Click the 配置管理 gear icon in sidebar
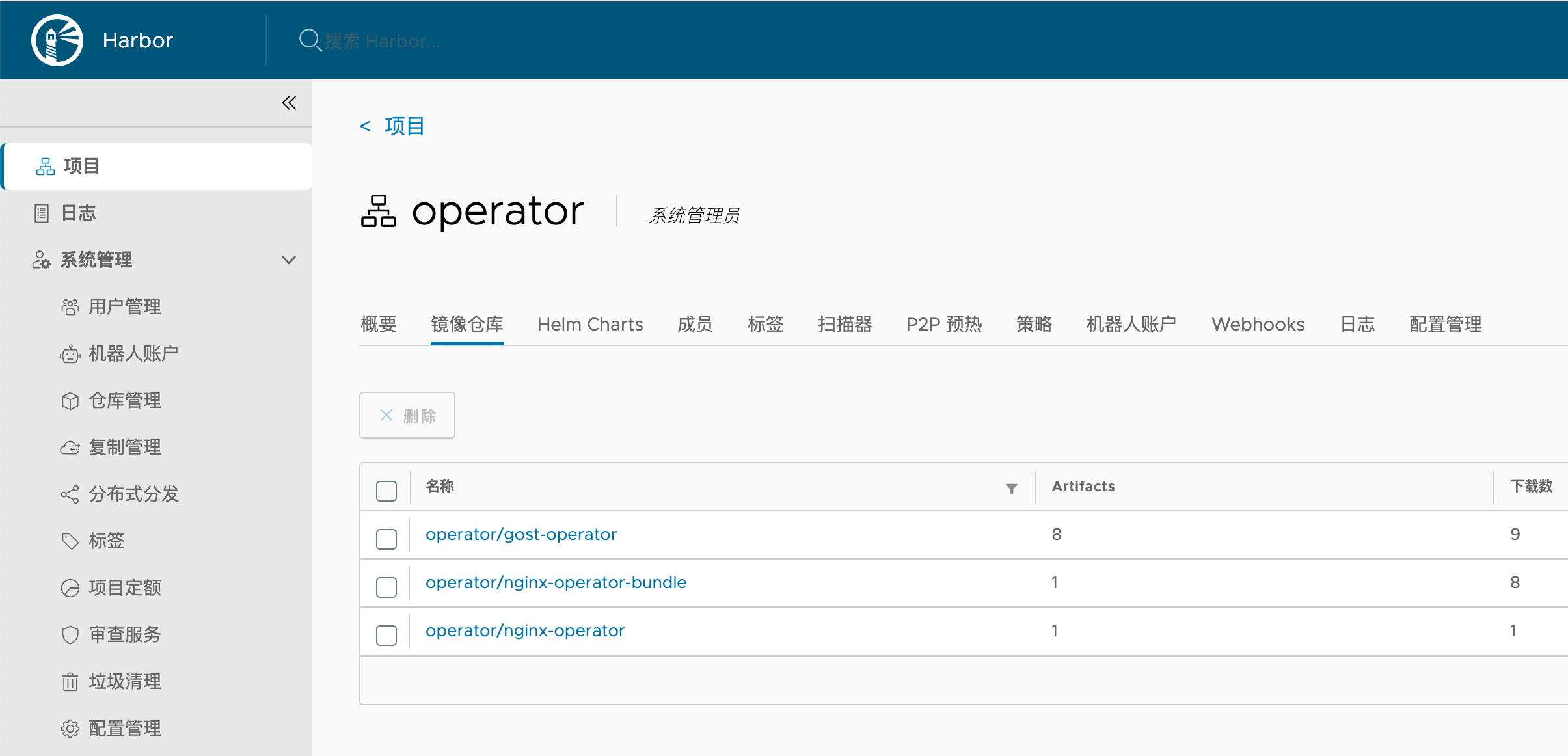The width and height of the screenshot is (1568, 756). coord(70,729)
